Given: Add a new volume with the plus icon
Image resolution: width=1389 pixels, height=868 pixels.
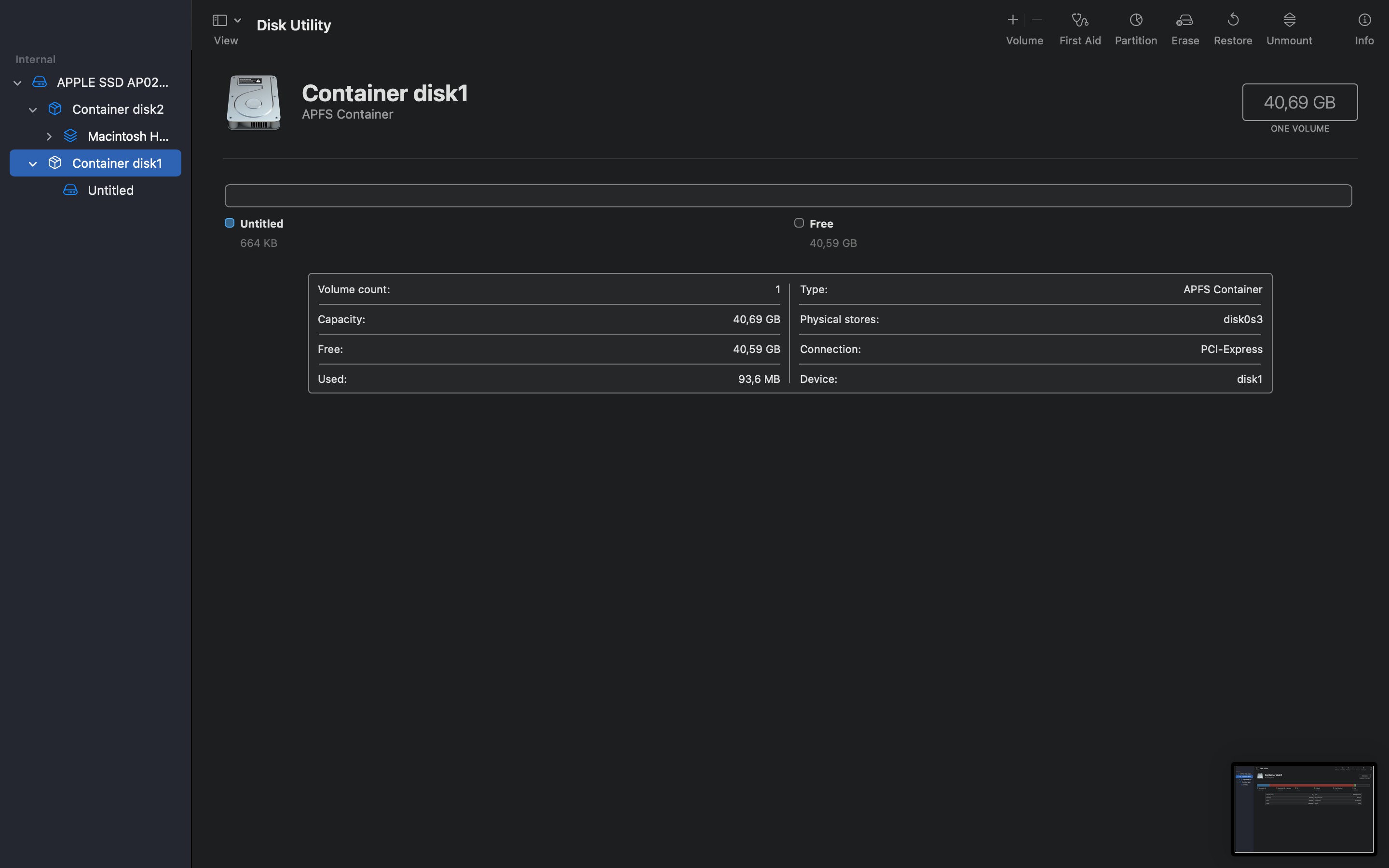Looking at the screenshot, I should [1012, 19].
